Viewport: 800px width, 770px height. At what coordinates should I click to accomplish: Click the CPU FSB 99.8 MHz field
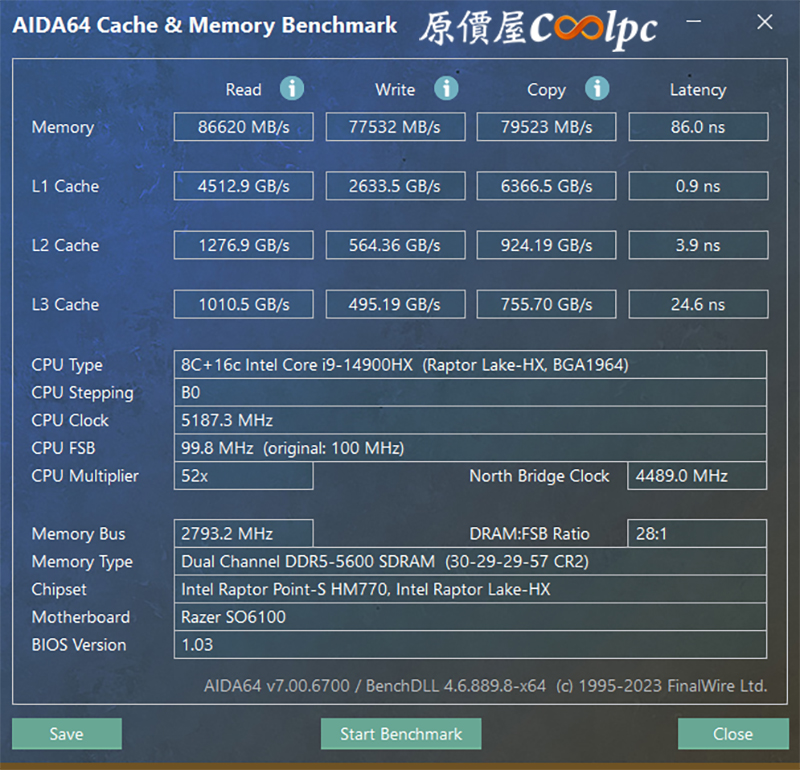(x=470, y=448)
